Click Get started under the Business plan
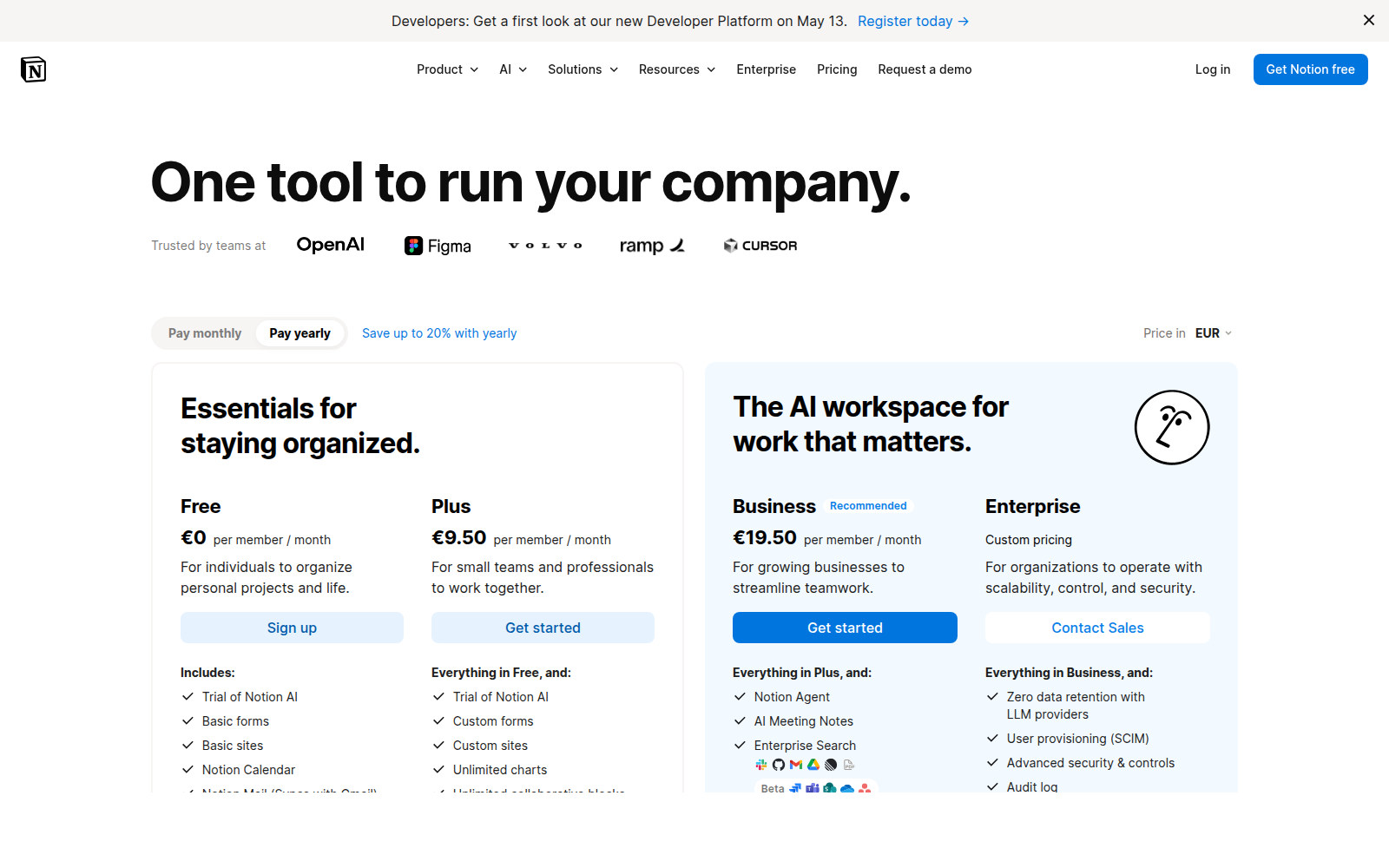 845,628
